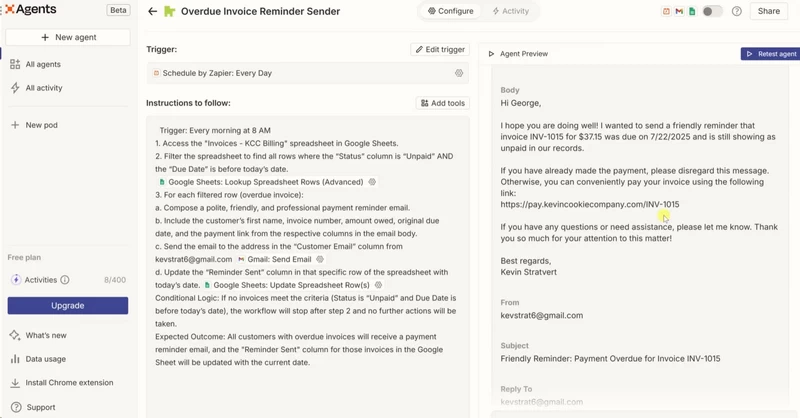
Task: Toggle the agent on/off switch
Action: pos(712,11)
